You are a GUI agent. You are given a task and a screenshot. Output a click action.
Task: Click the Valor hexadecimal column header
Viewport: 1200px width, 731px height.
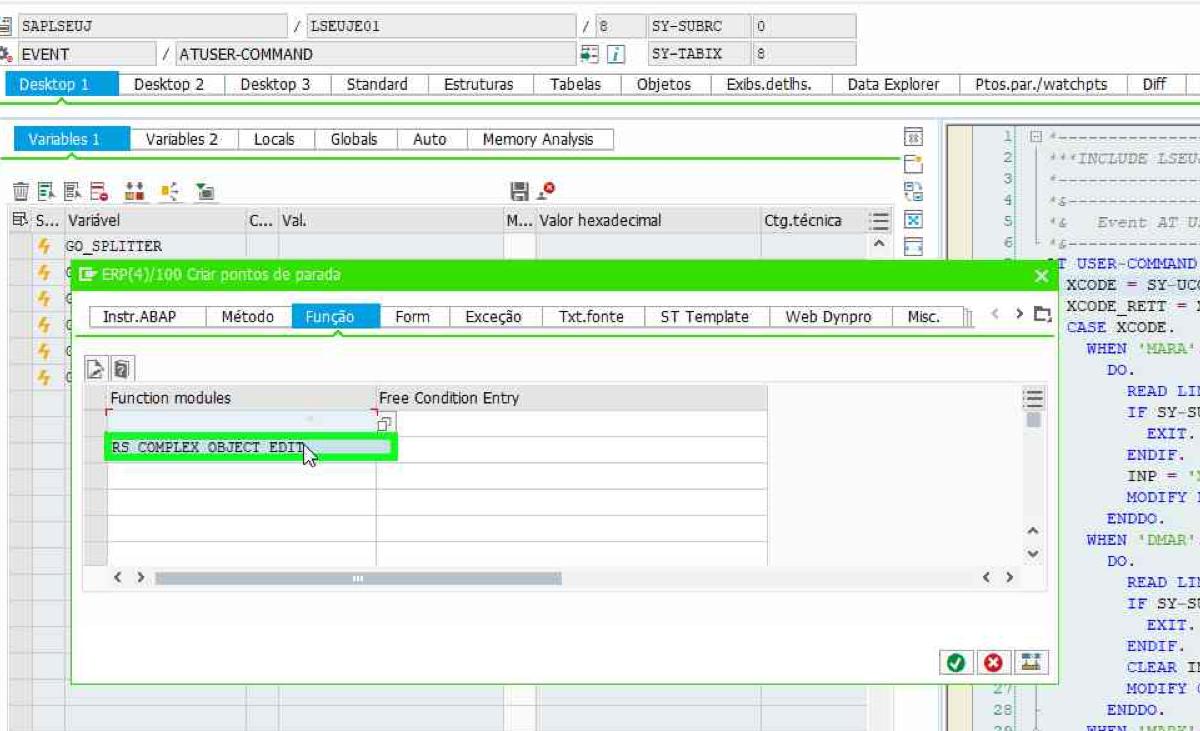tap(648, 220)
